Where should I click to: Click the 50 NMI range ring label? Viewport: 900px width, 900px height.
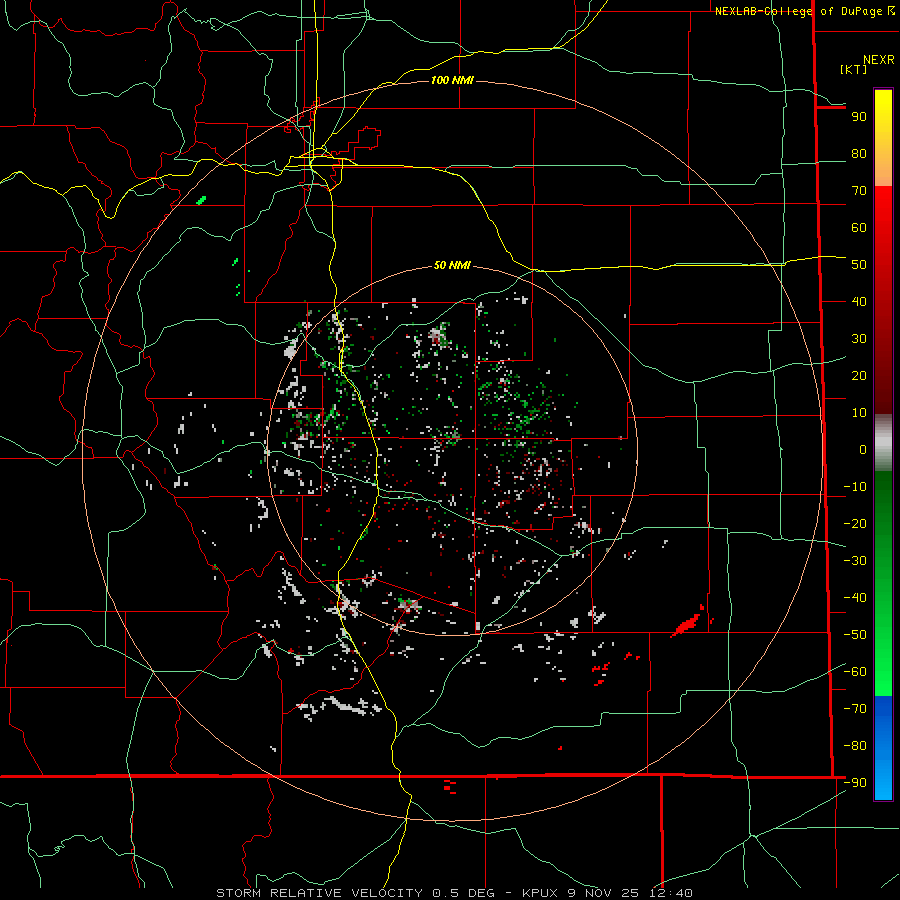click(452, 265)
